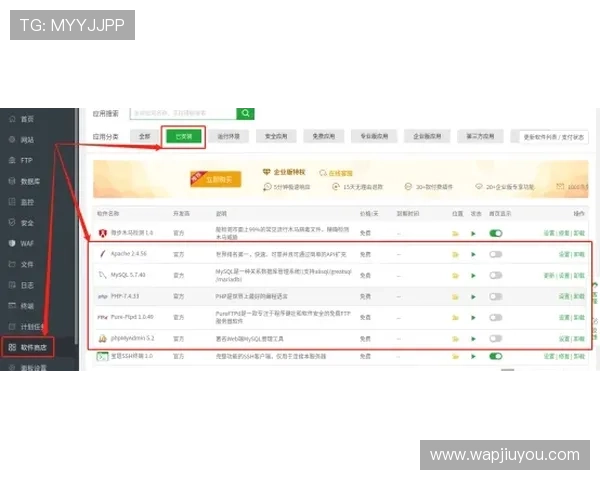Click 卸载 link for Apache 2.4.56

[x=579, y=254]
